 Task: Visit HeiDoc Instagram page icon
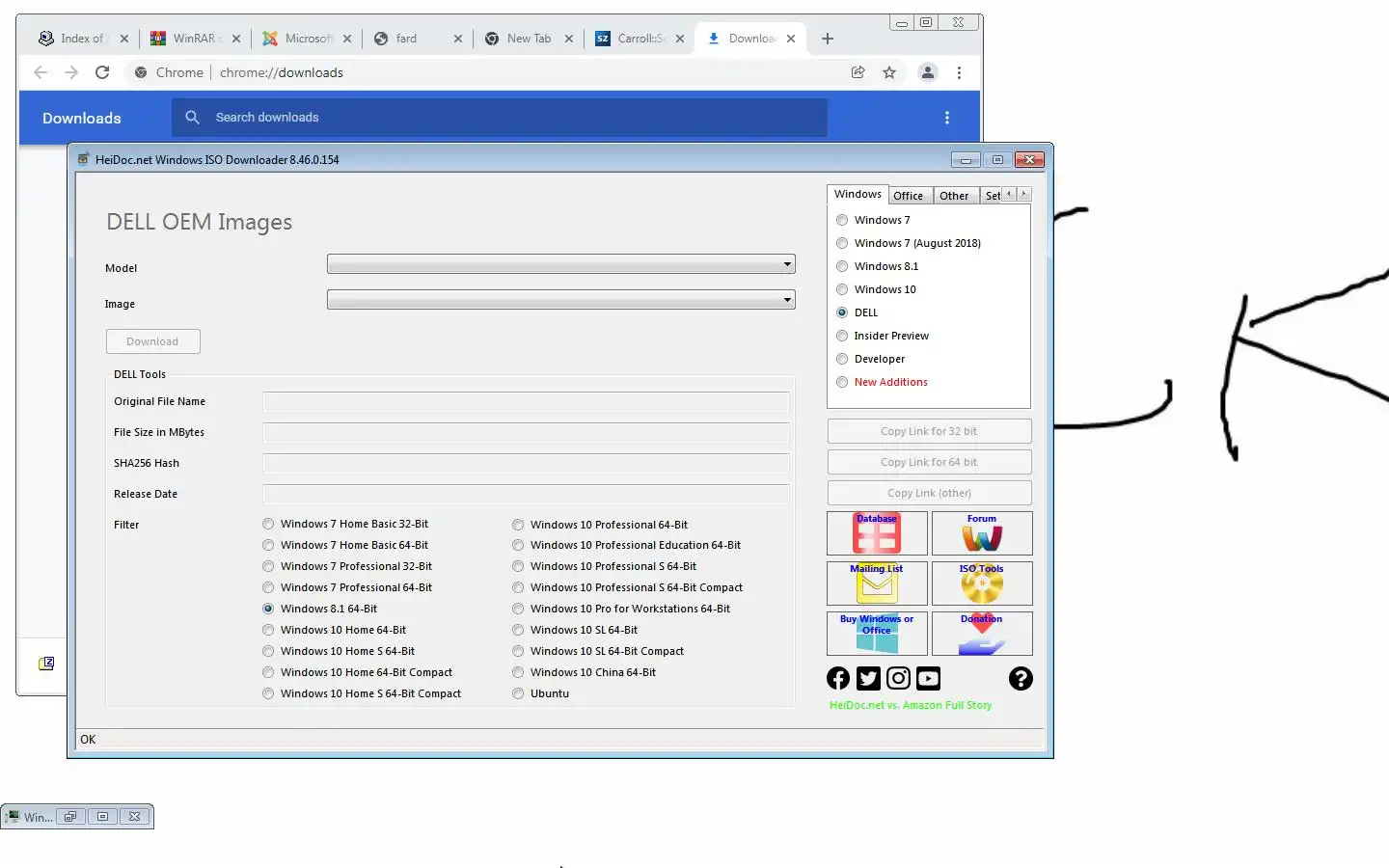(x=898, y=678)
